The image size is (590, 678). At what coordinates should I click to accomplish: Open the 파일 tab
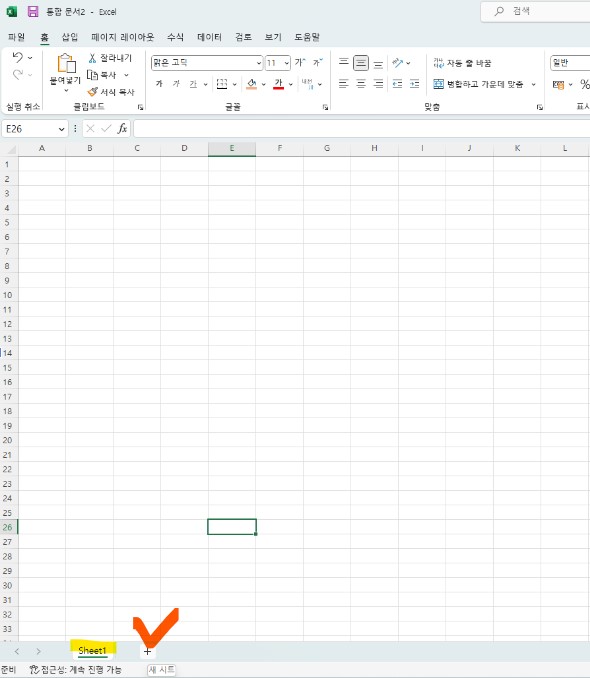pyautogui.click(x=16, y=37)
